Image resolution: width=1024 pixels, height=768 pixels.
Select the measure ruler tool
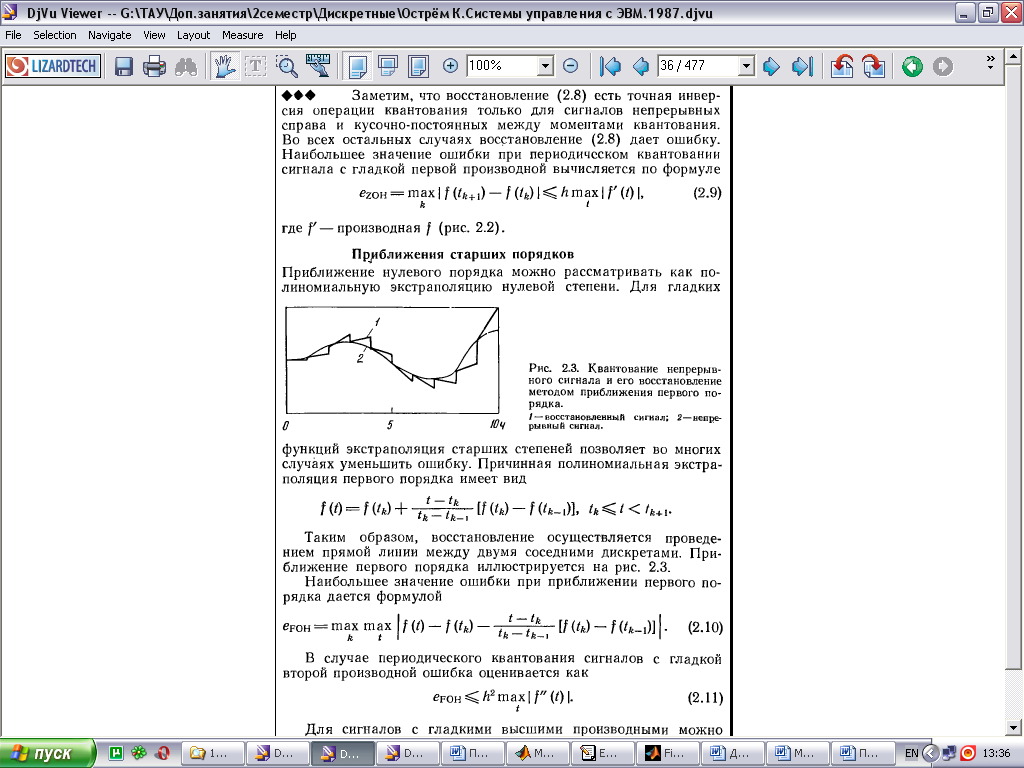click(x=318, y=66)
